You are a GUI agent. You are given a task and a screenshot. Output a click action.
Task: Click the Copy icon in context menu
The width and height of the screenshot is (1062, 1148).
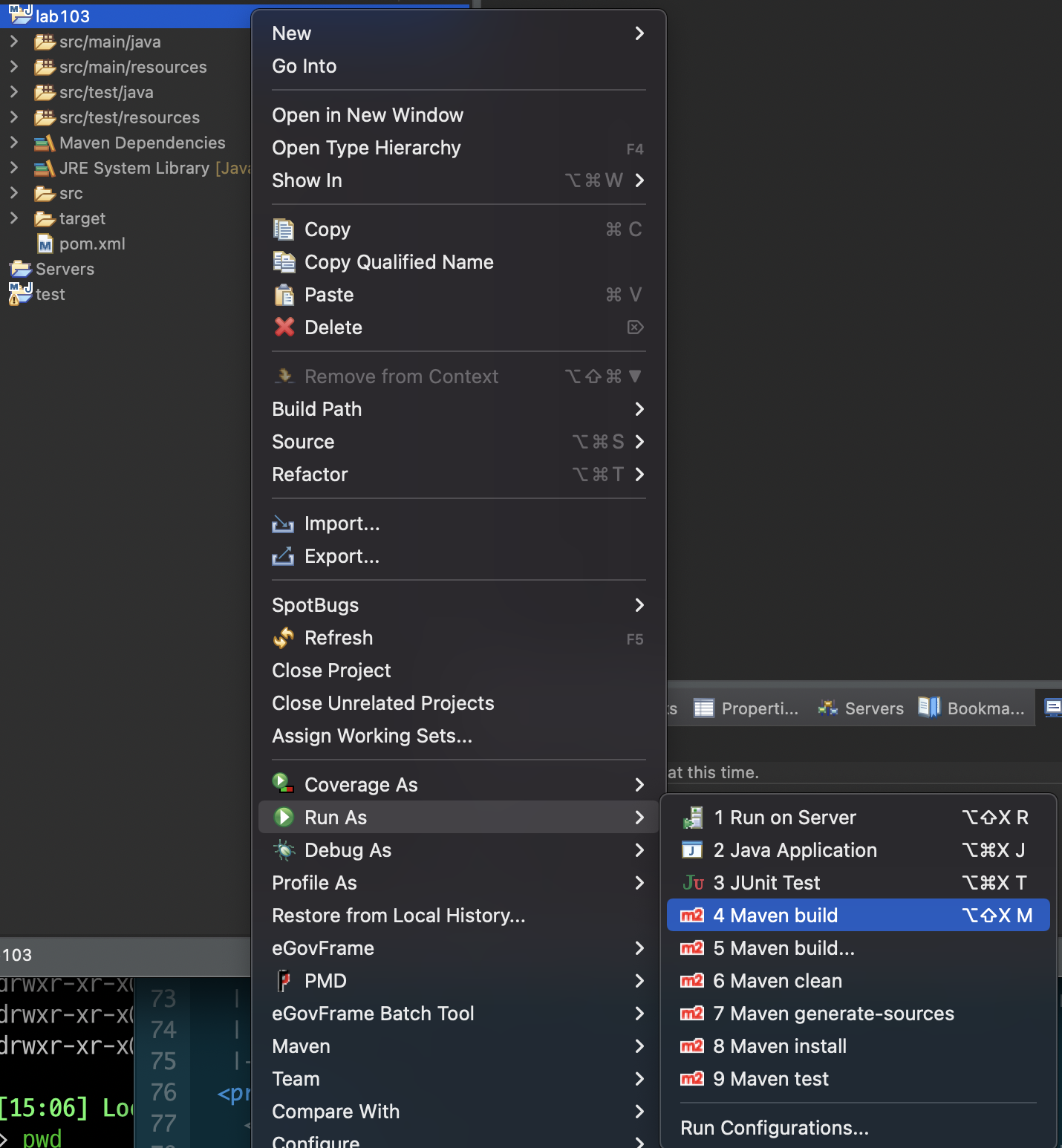click(x=284, y=229)
